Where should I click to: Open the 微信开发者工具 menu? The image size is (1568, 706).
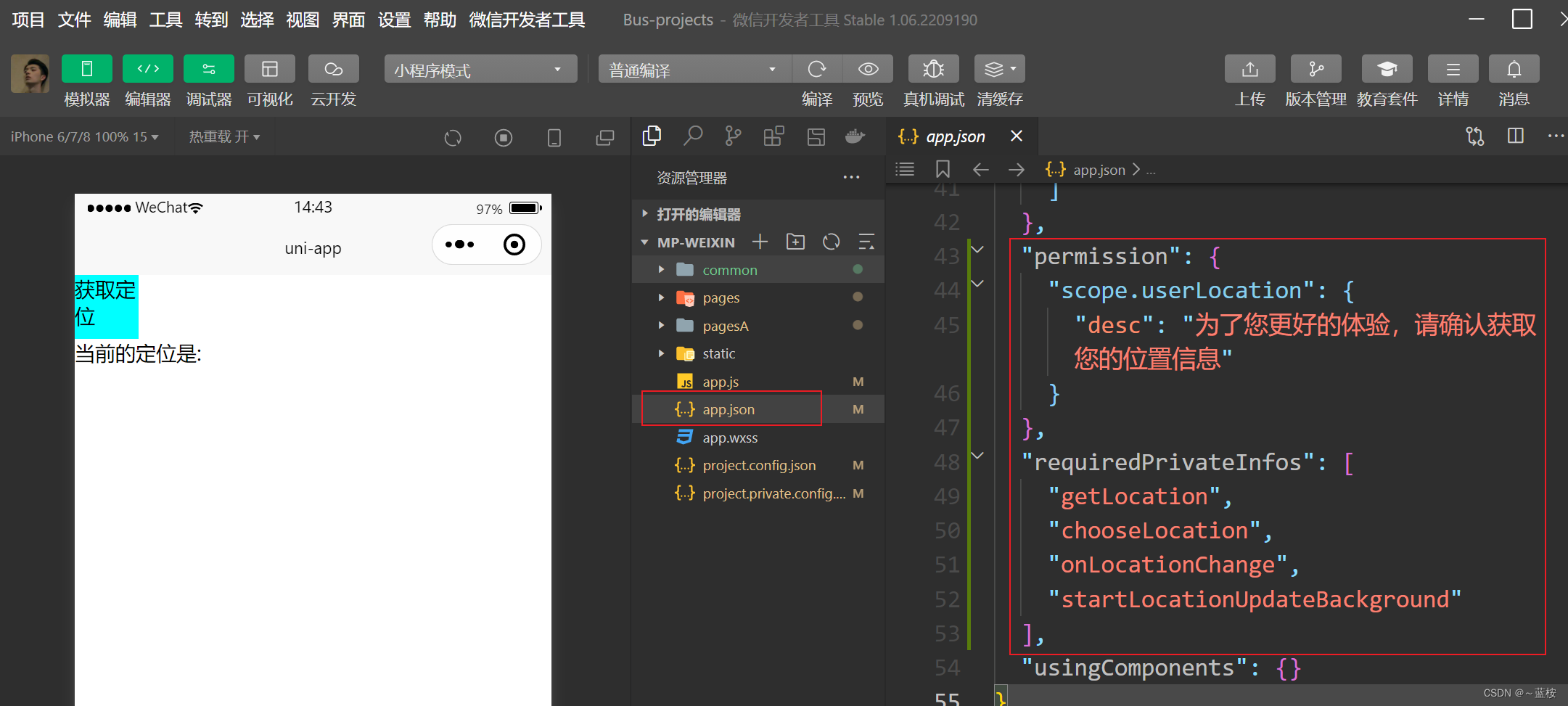527,20
